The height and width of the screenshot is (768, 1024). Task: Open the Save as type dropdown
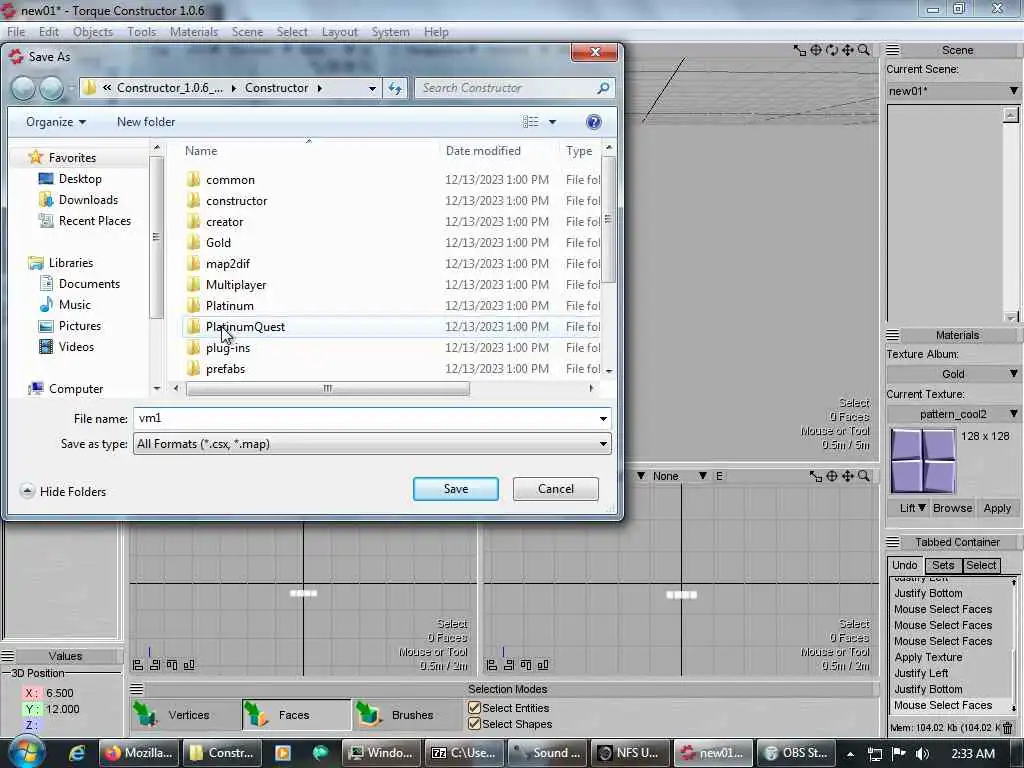[372, 444]
